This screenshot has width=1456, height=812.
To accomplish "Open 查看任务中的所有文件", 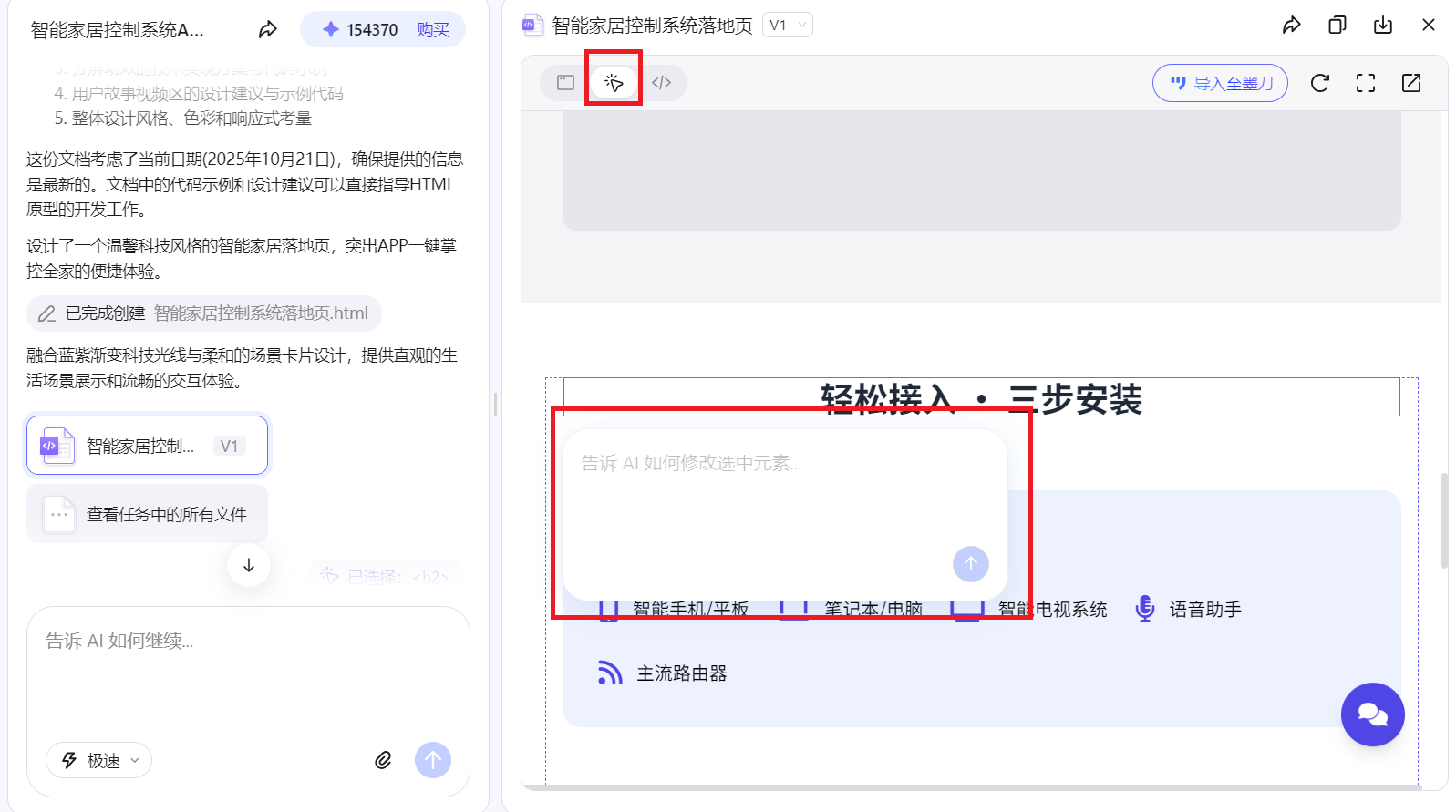I will point(147,514).
